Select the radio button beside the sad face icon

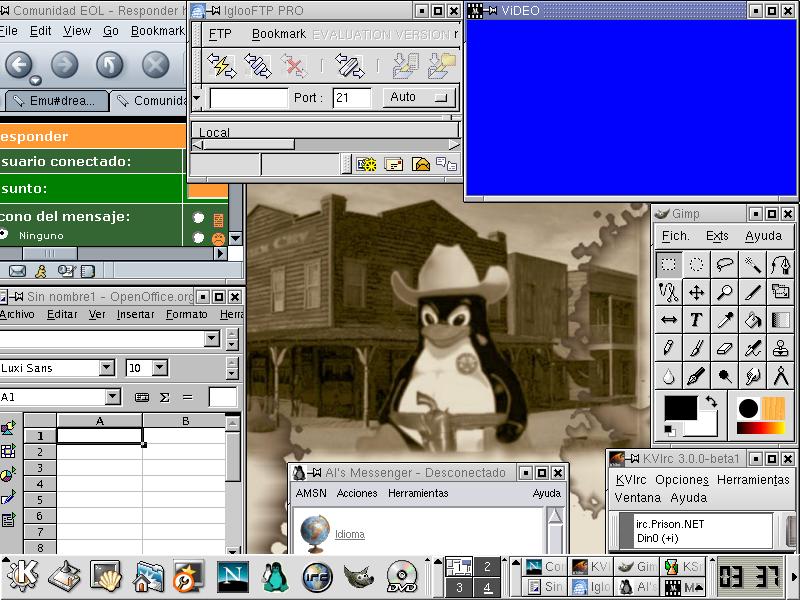[x=199, y=239]
